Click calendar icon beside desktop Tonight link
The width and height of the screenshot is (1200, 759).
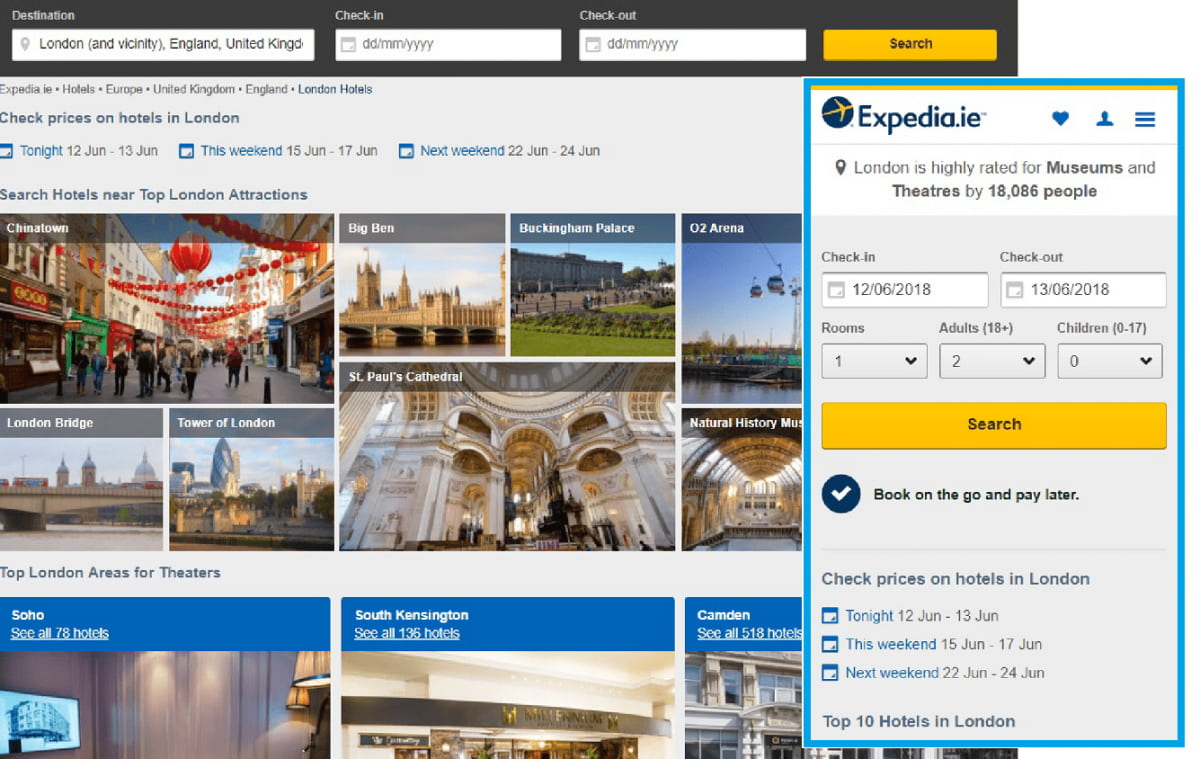(x=6, y=151)
